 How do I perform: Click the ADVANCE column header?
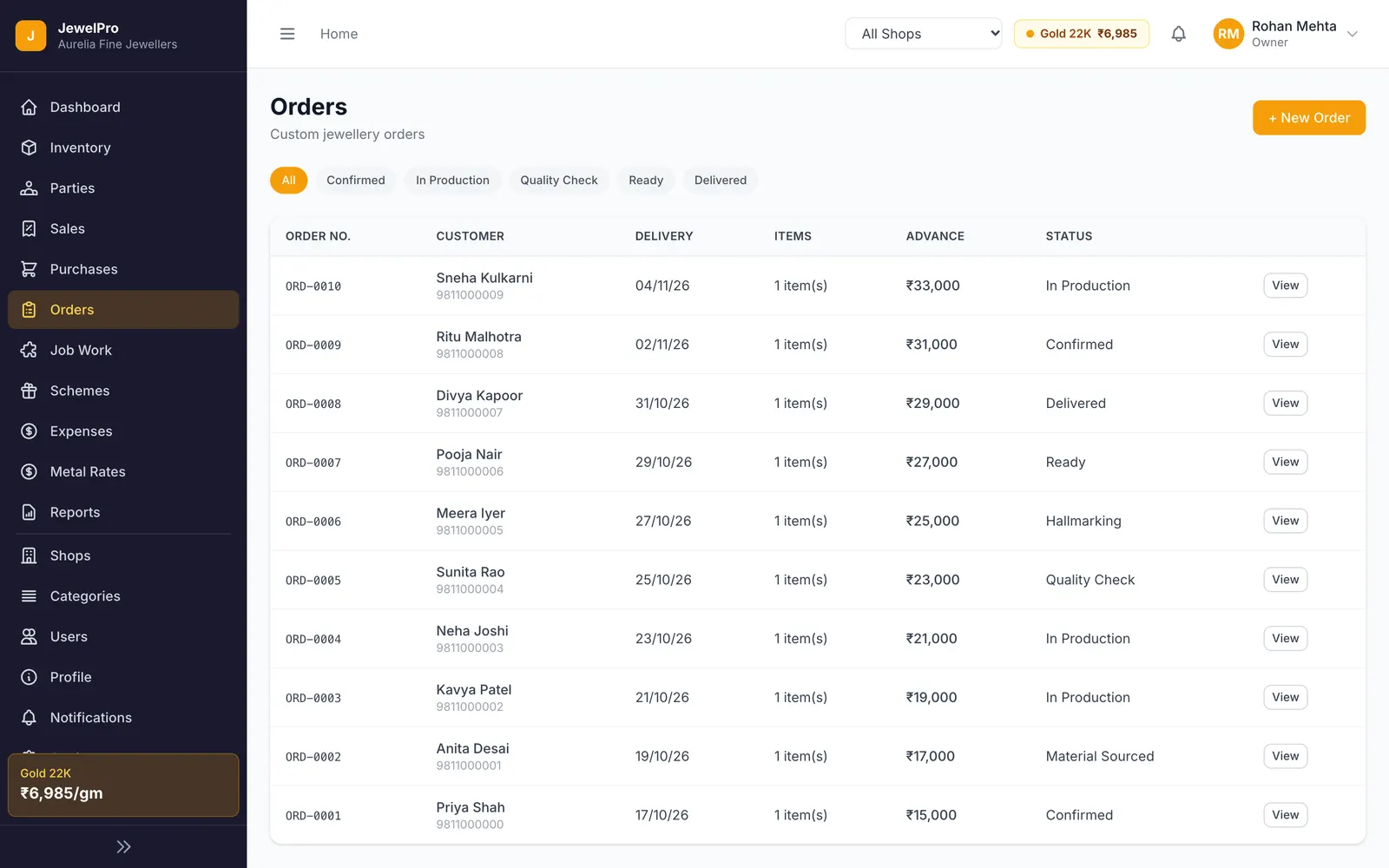point(935,236)
